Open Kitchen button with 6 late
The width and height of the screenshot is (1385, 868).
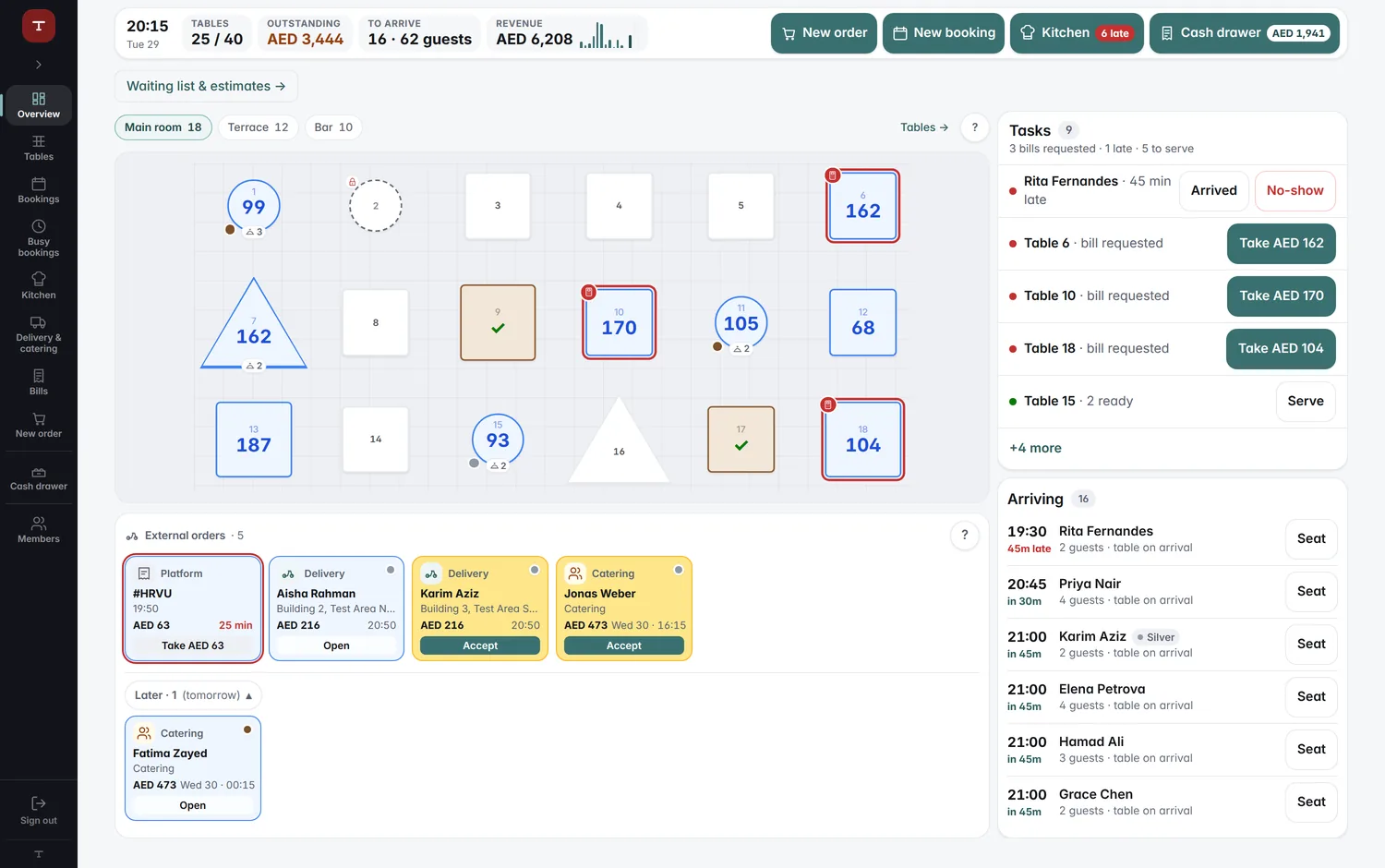[1077, 33]
